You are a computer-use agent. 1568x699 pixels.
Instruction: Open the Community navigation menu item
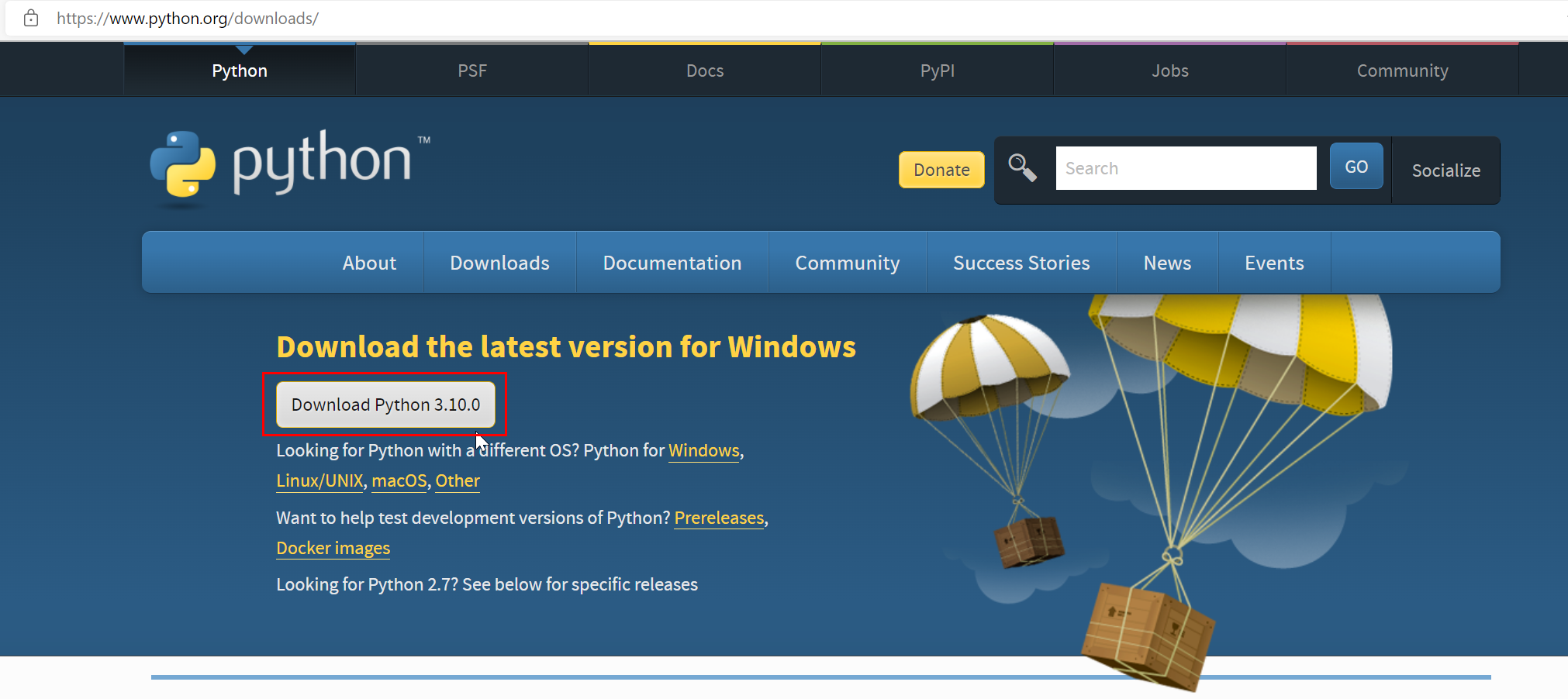[848, 263]
